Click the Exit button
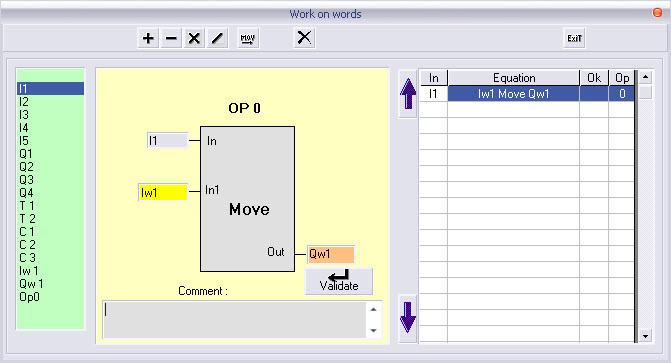Image resolution: width=671 pixels, height=363 pixels. click(574, 39)
